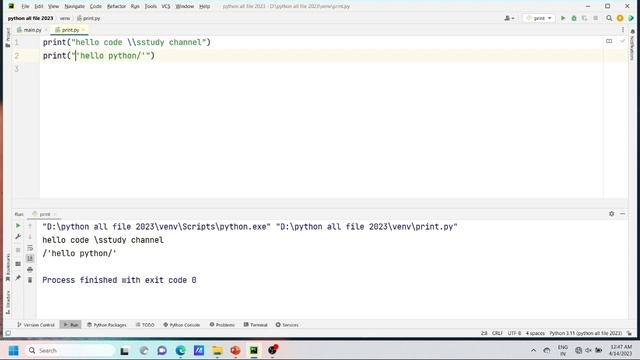Open the Refactor menu
This screenshot has width=640, height=360.
click(116, 7)
